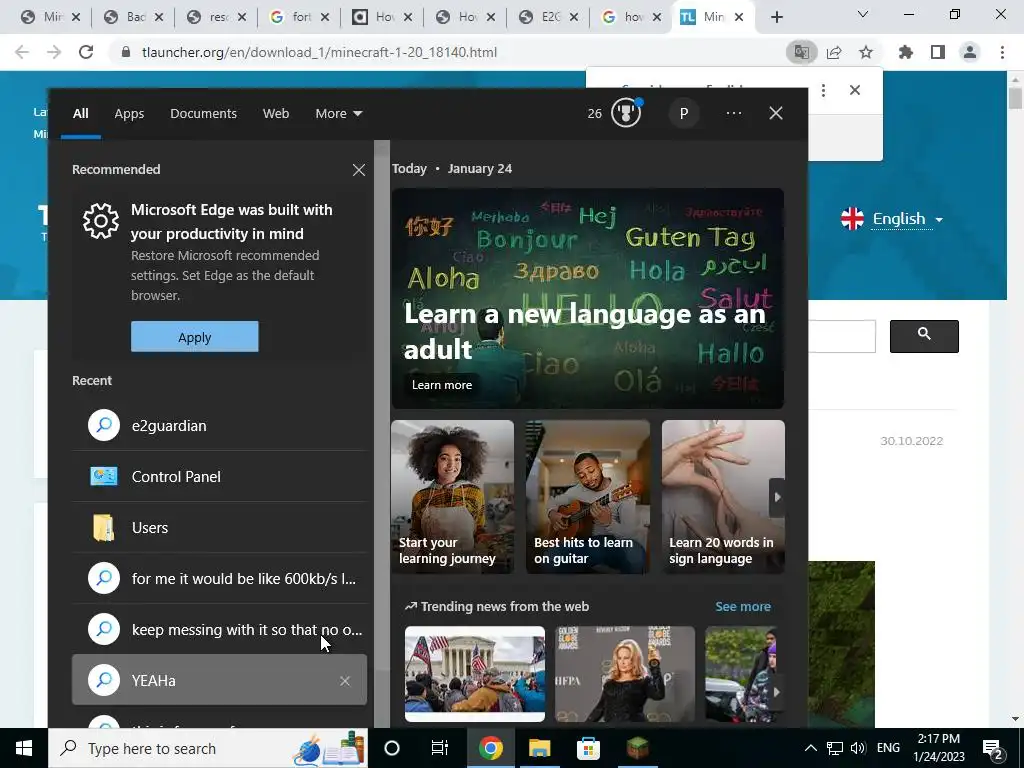
Task: Select recent search about 600kb/s
Action: pos(219,579)
